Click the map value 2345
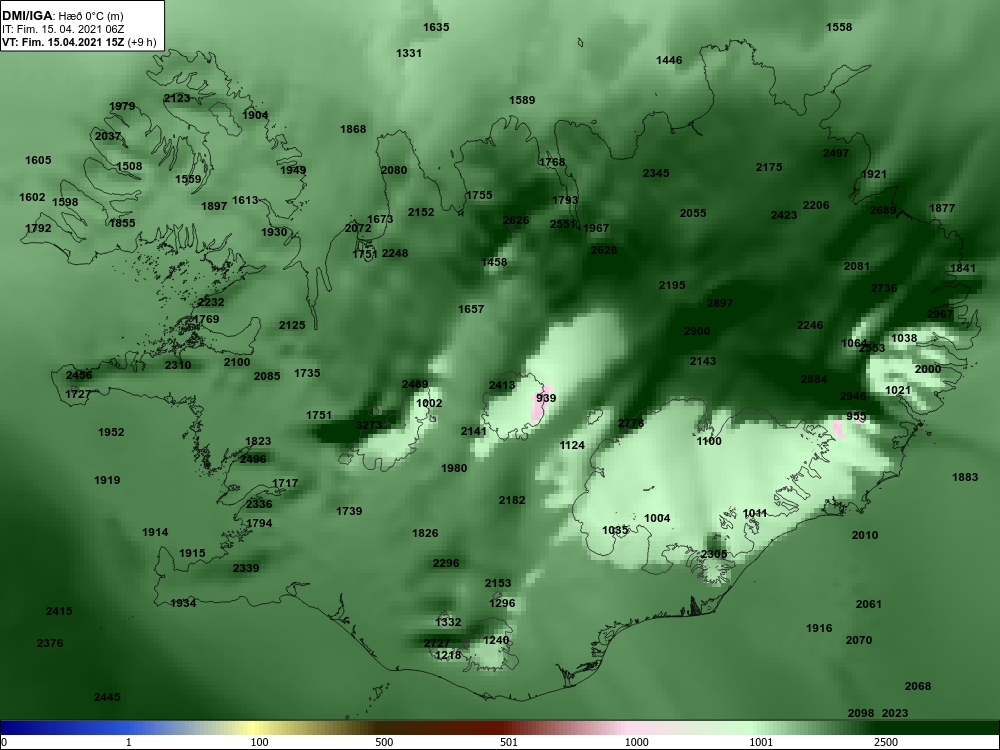Screen dimensions: 1000x750 (656, 173)
